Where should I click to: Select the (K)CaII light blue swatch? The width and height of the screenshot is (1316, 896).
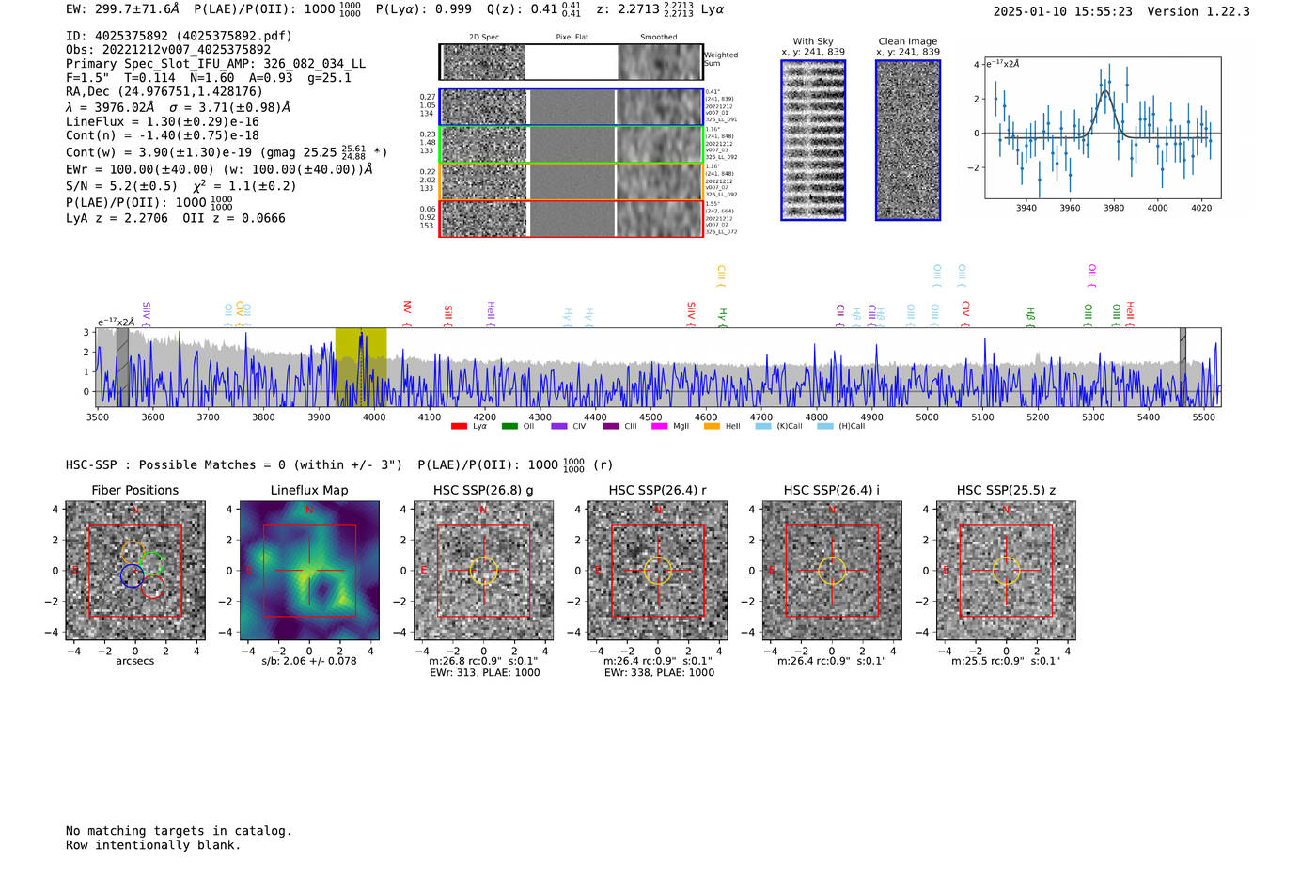coord(763,426)
